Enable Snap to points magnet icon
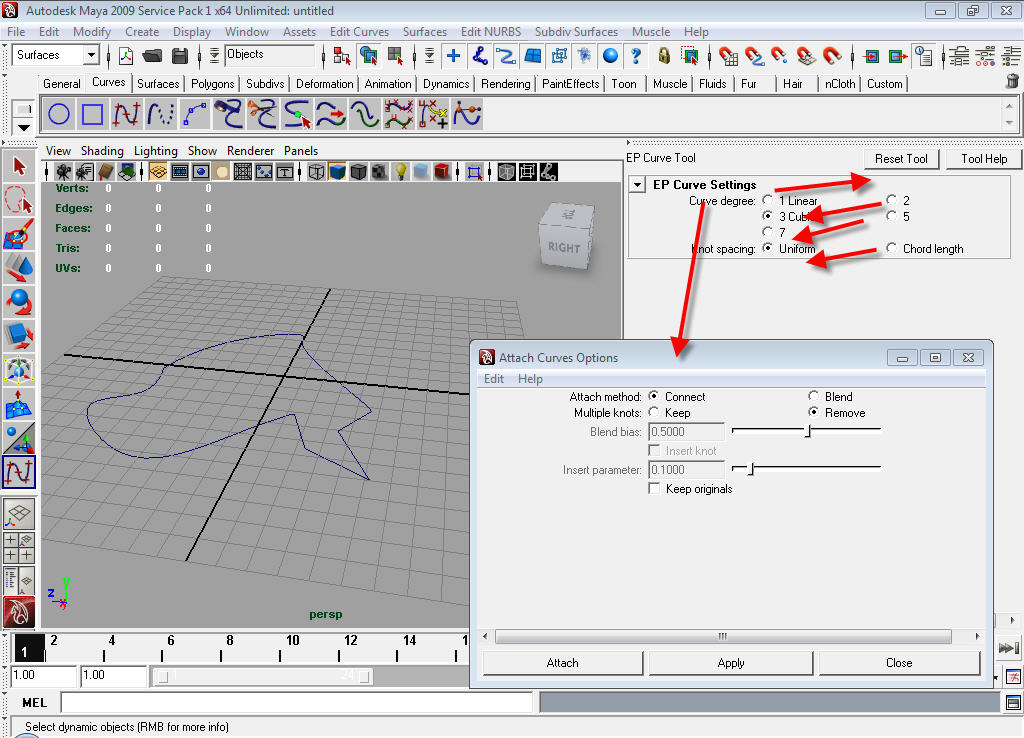Screen dimensions: 1024x738 779,56
